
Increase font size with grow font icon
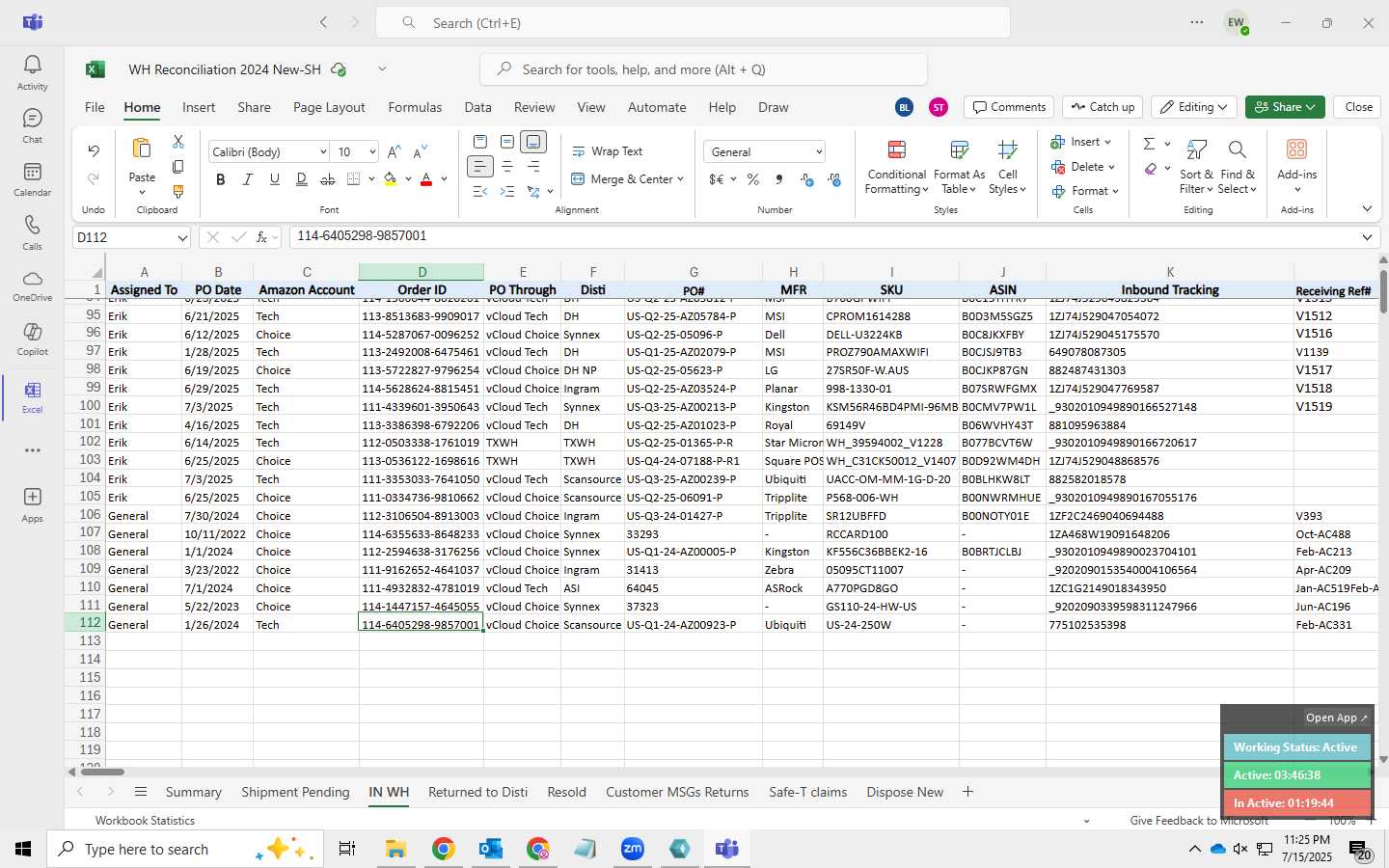(x=394, y=152)
